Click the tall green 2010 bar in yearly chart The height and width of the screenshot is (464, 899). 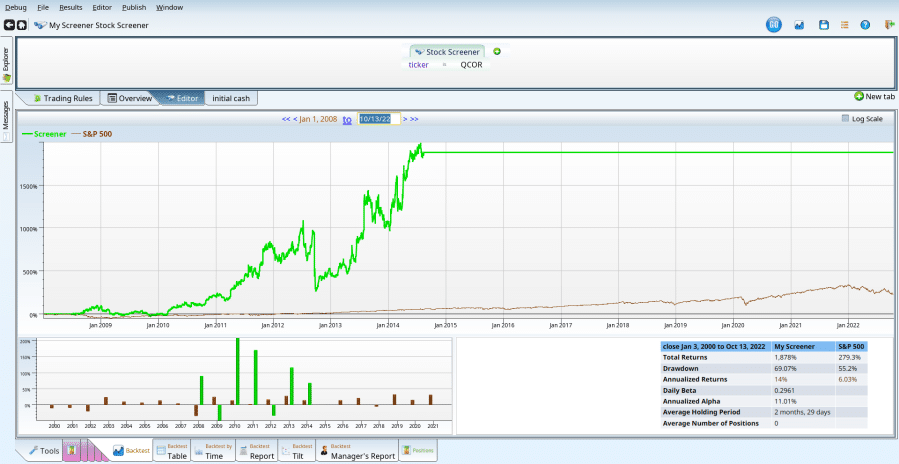[237, 371]
